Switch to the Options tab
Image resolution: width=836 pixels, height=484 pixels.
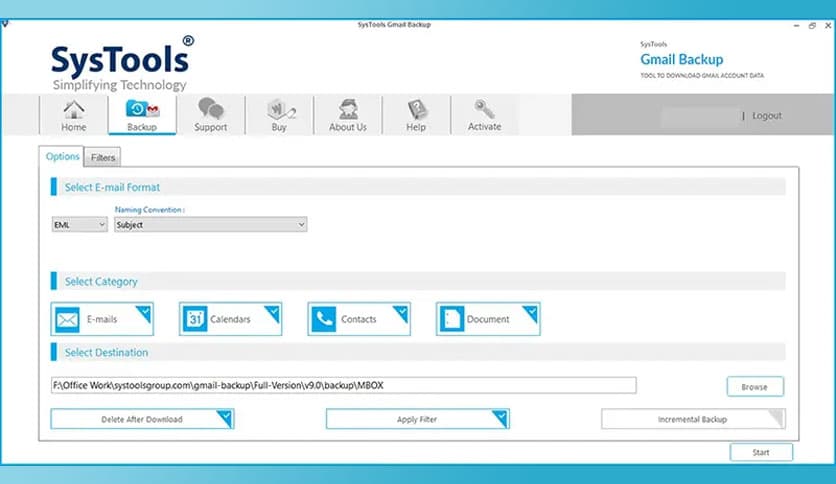coord(62,156)
